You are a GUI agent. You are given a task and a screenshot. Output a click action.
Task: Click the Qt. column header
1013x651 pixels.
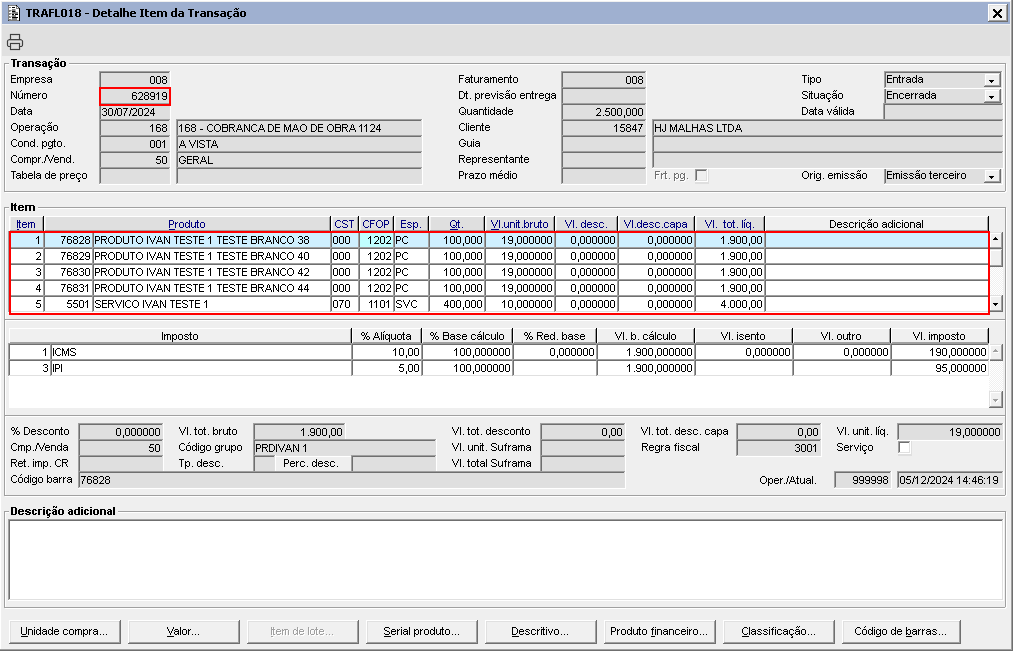456,224
